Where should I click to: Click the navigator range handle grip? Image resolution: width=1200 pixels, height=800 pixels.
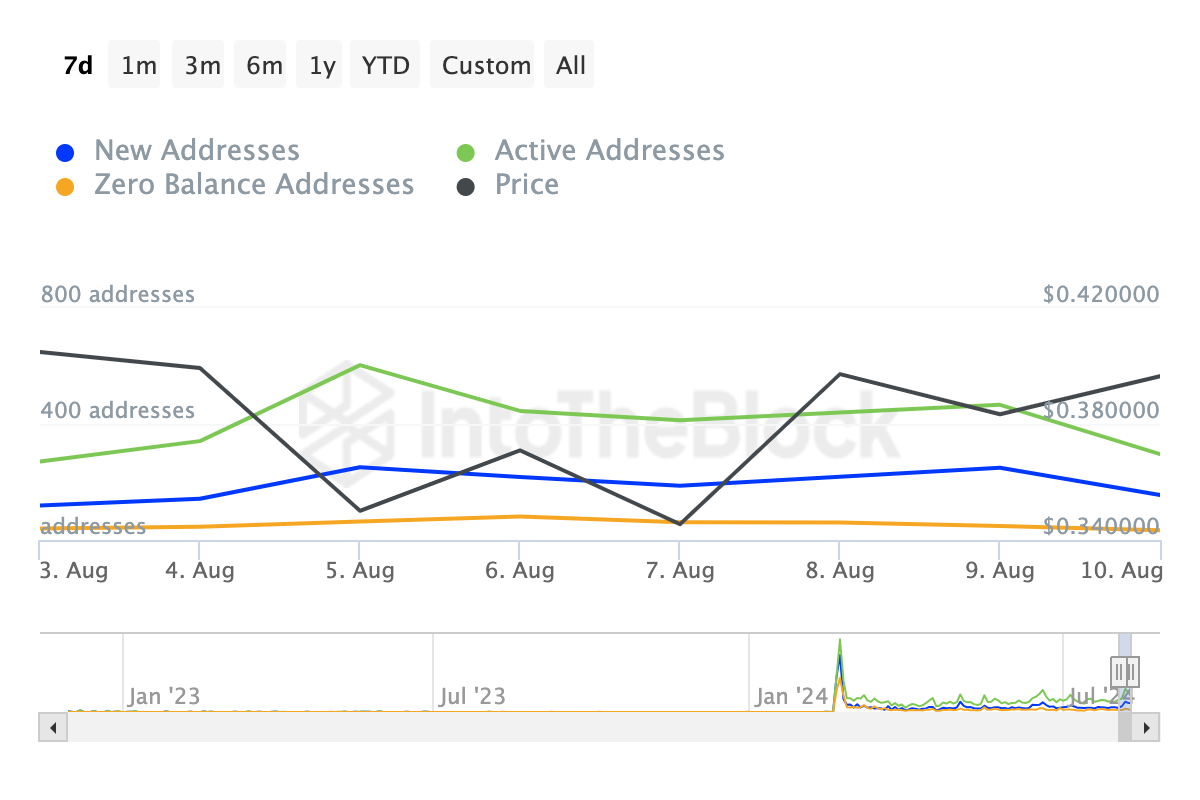1125,670
